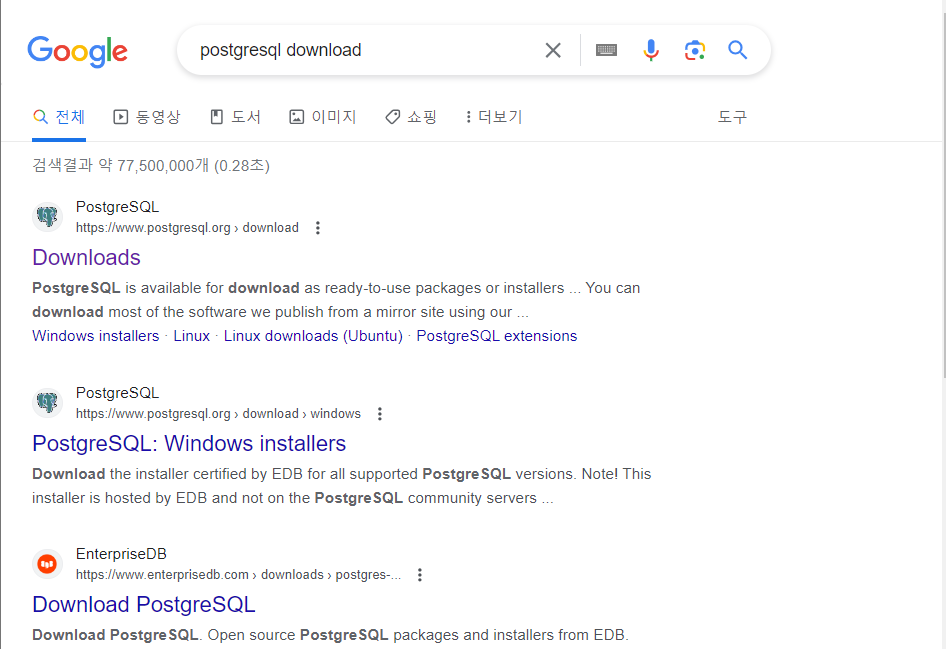Expand the 더보기 more menu
Viewport: 946px width, 649px height.
tap(494, 116)
